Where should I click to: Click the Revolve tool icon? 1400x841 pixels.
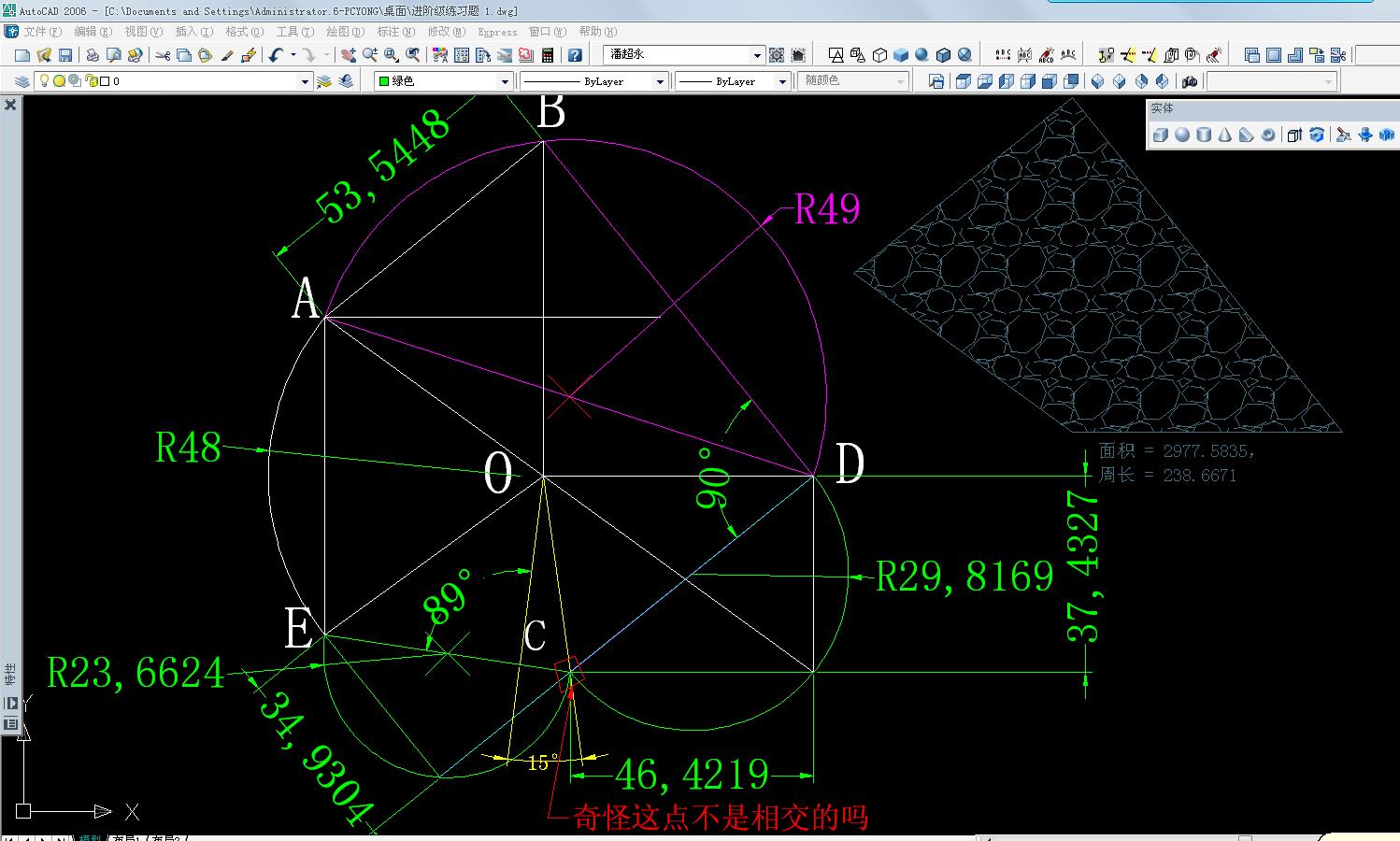[x=1316, y=135]
